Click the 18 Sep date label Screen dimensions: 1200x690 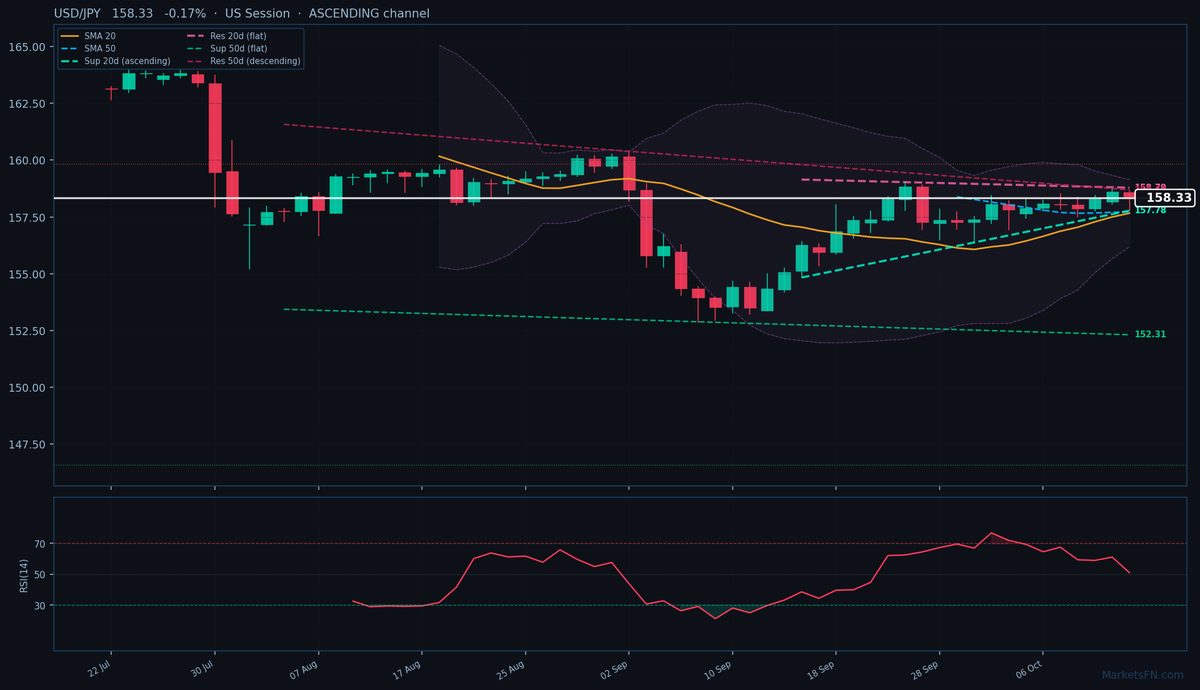pos(821,669)
